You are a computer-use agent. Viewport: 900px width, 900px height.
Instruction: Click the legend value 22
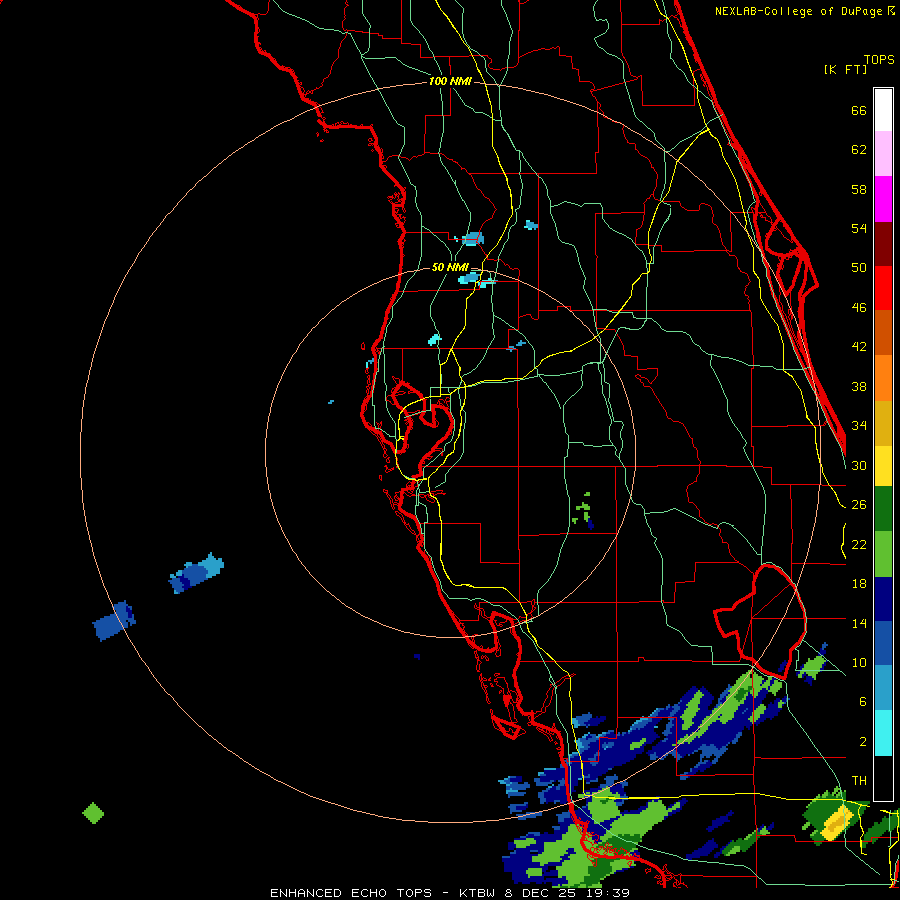click(x=859, y=545)
